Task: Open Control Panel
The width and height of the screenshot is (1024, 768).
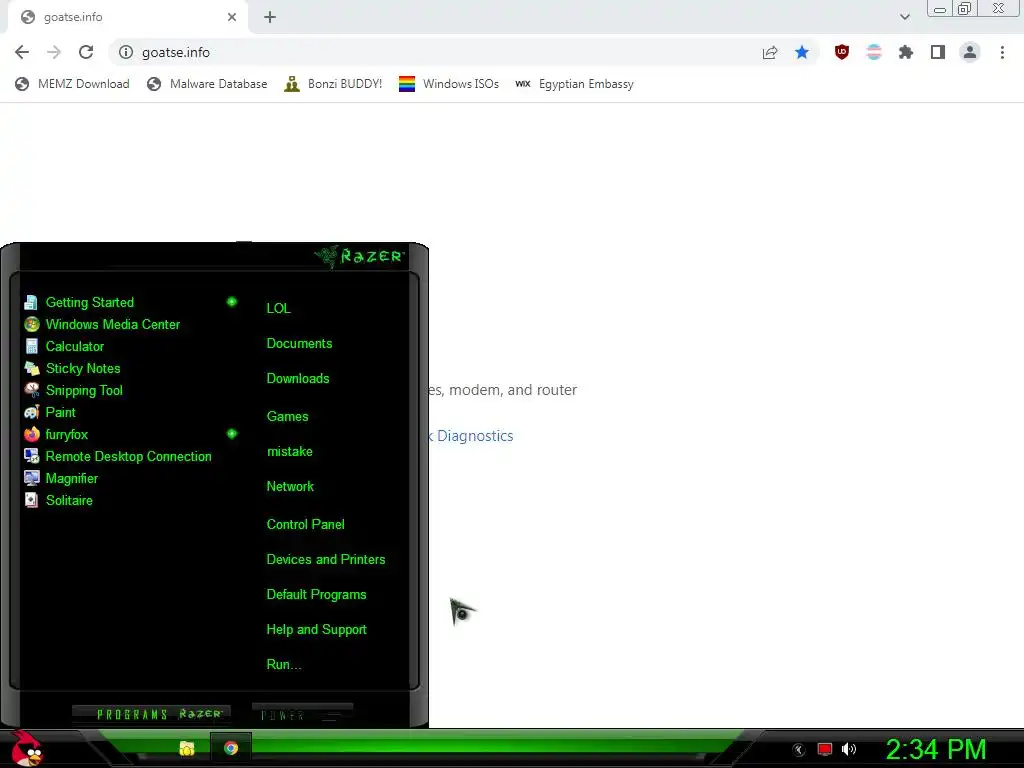Action: (305, 524)
